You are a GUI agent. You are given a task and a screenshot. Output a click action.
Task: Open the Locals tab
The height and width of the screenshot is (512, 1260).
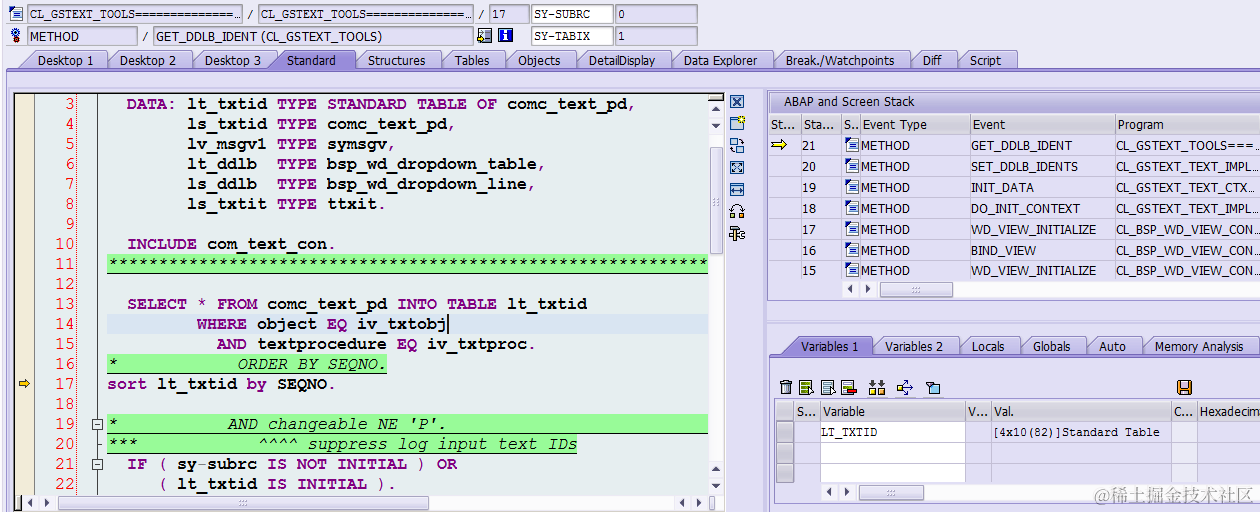point(988,346)
